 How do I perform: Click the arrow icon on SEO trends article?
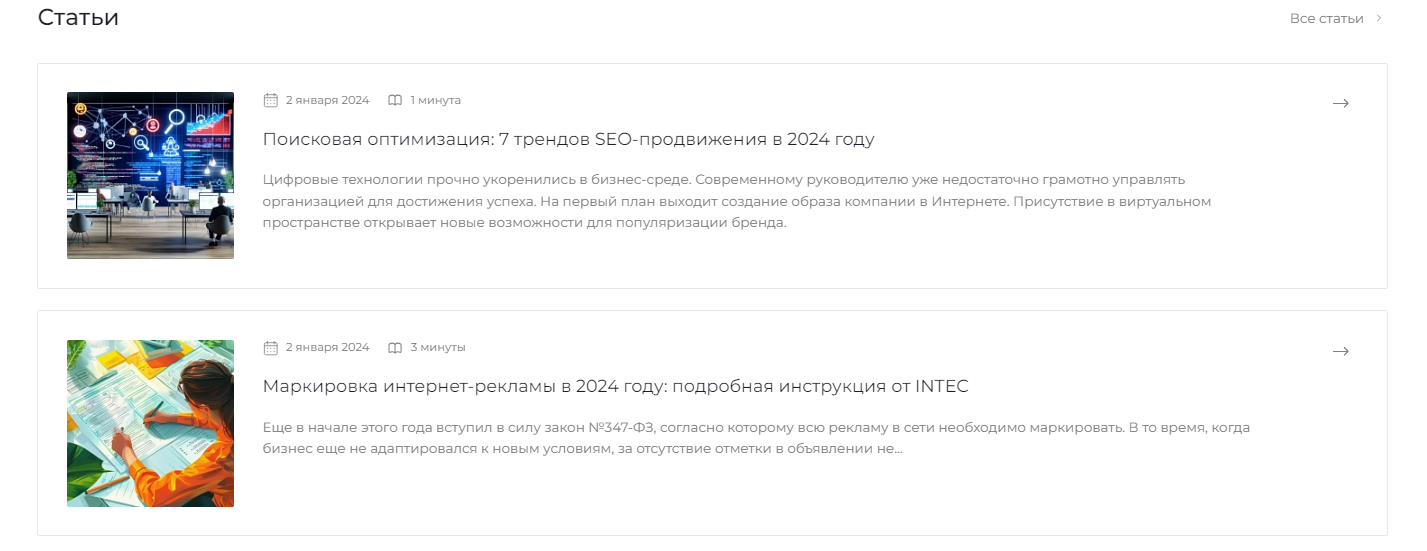[x=1341, y=103]
